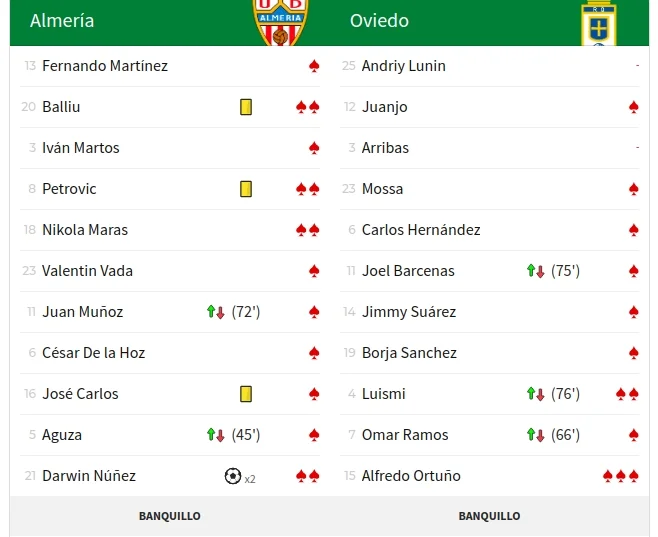This screenshot has height=537, width=658.
Task: Select the Oviedo team header name
Action: [379, 21]
